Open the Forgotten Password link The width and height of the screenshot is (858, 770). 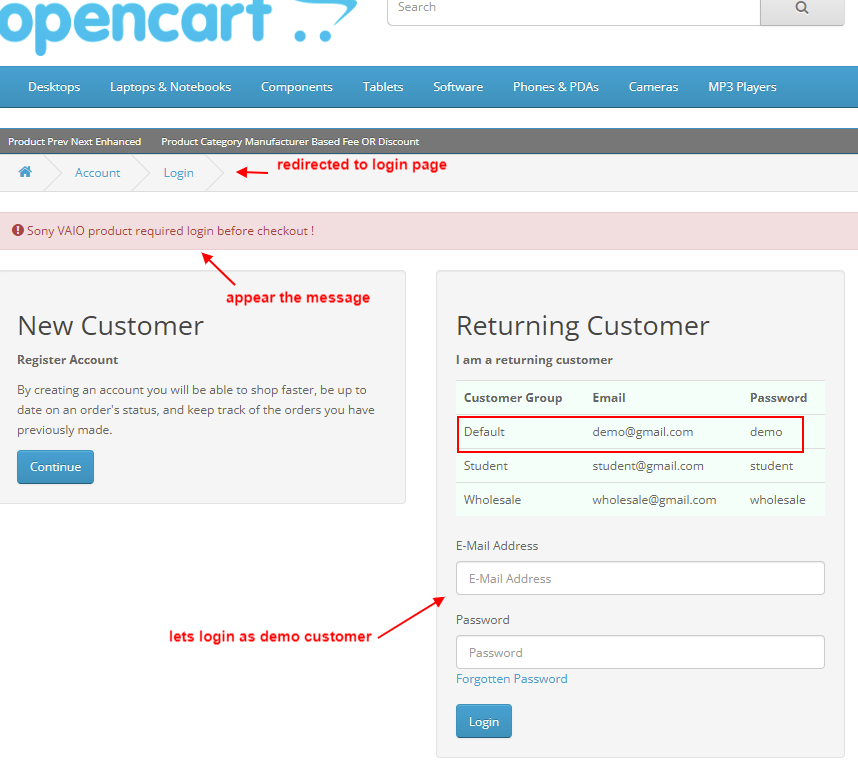click(x=512, y=679)
